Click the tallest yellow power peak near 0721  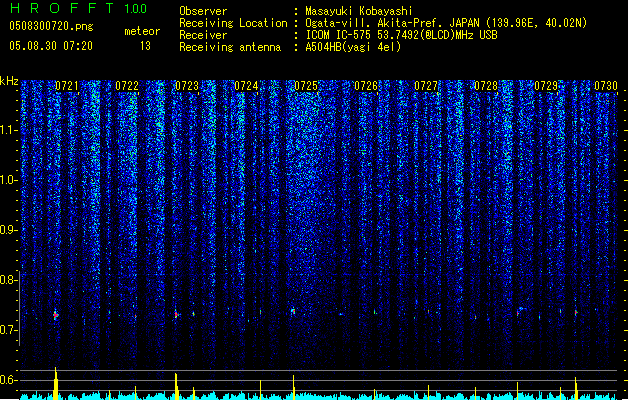[x=56, y=383]
